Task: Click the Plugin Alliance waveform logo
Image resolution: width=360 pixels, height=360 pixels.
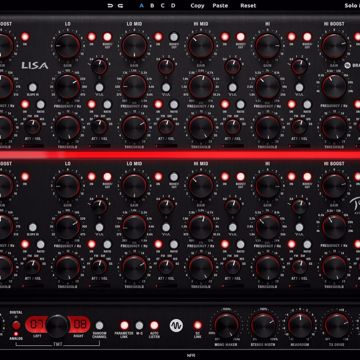Action: point(176,325)
